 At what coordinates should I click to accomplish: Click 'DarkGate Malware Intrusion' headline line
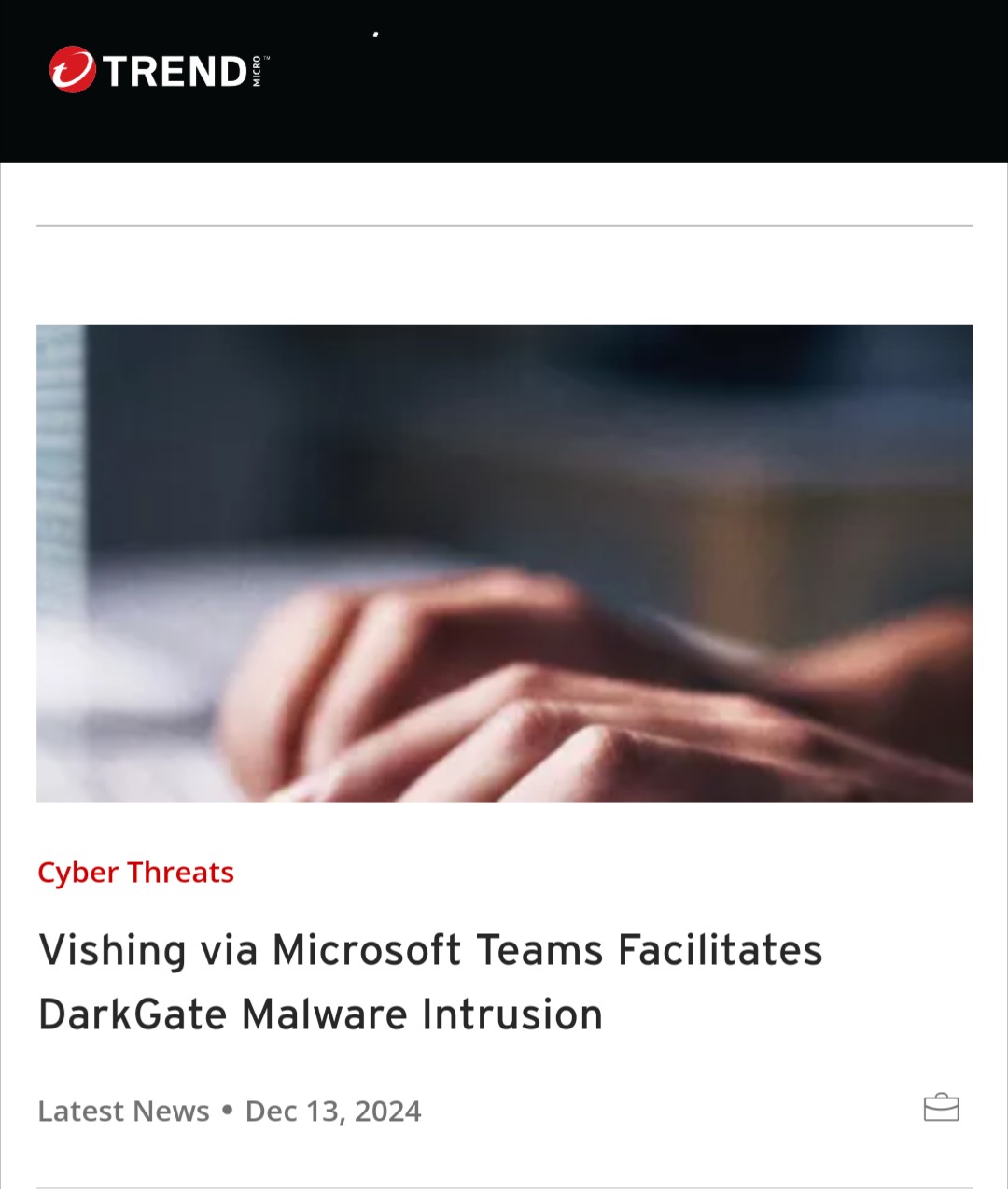320,1014
